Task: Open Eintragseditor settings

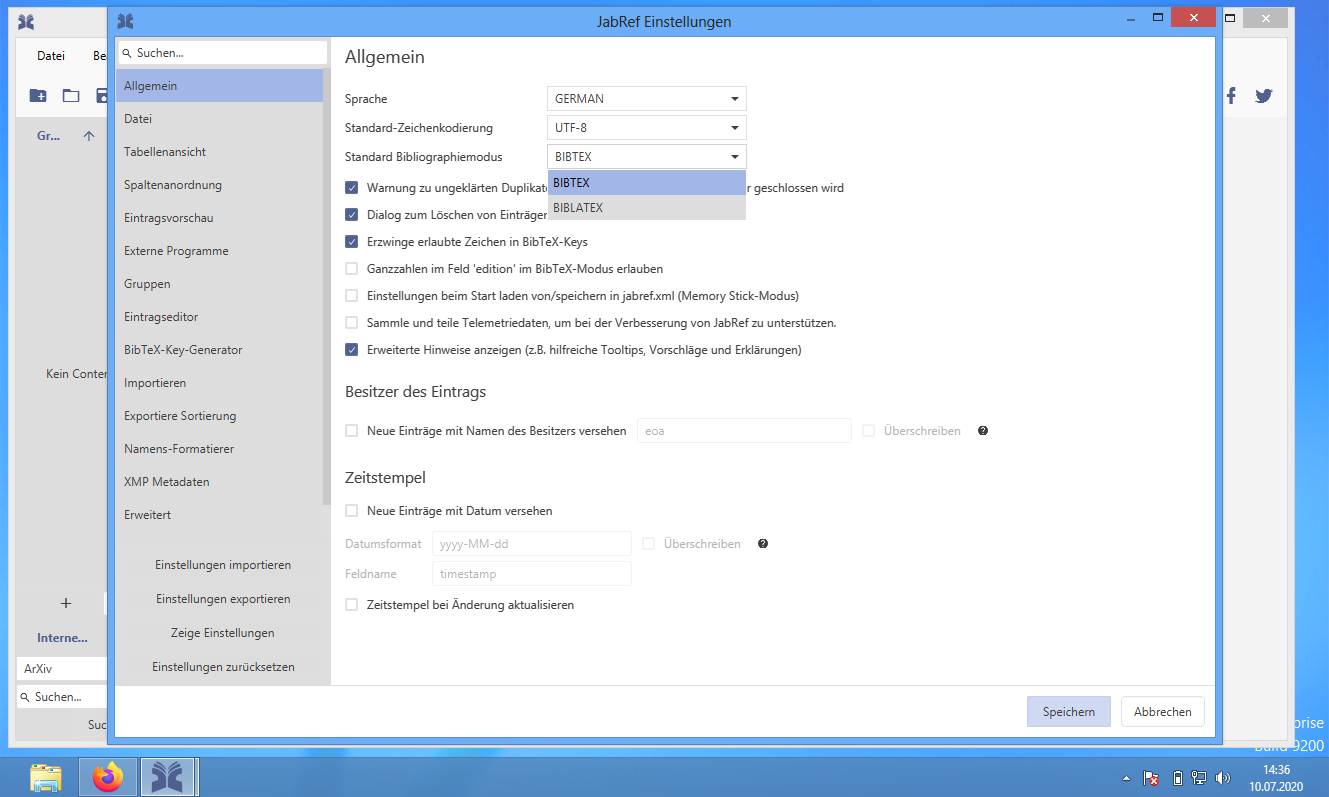Action: (219, 317)
